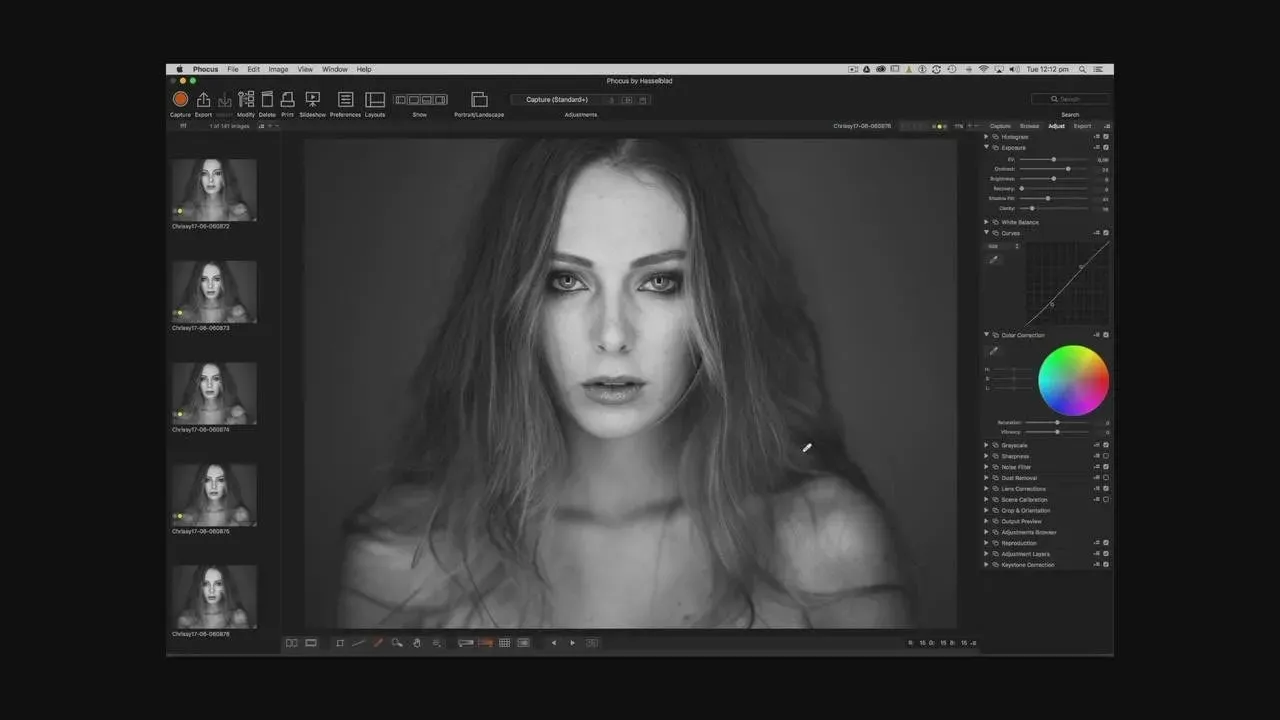
Task: Switch to the Export tab
Action: pyautogui.click(x=1082, y=126)
